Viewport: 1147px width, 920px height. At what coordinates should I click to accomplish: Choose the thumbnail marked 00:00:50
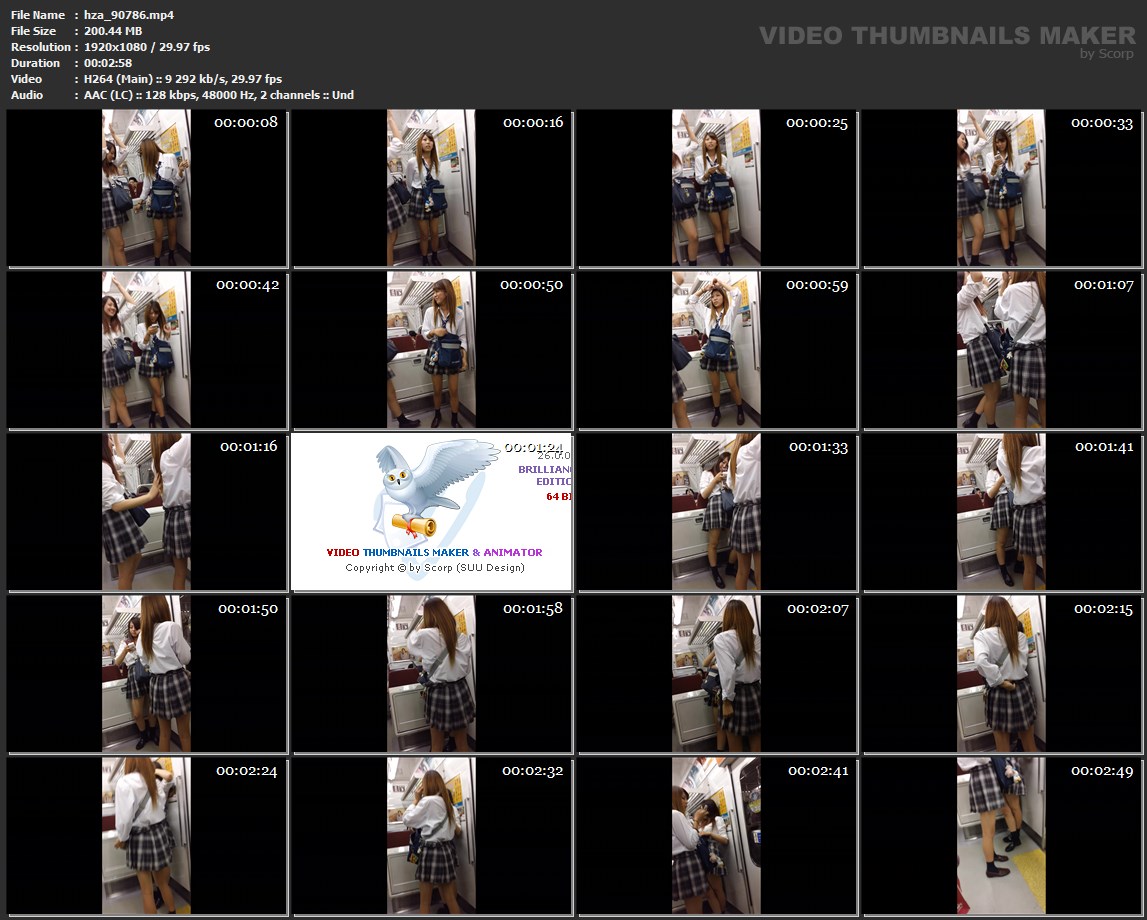click(x=432, y=350)
